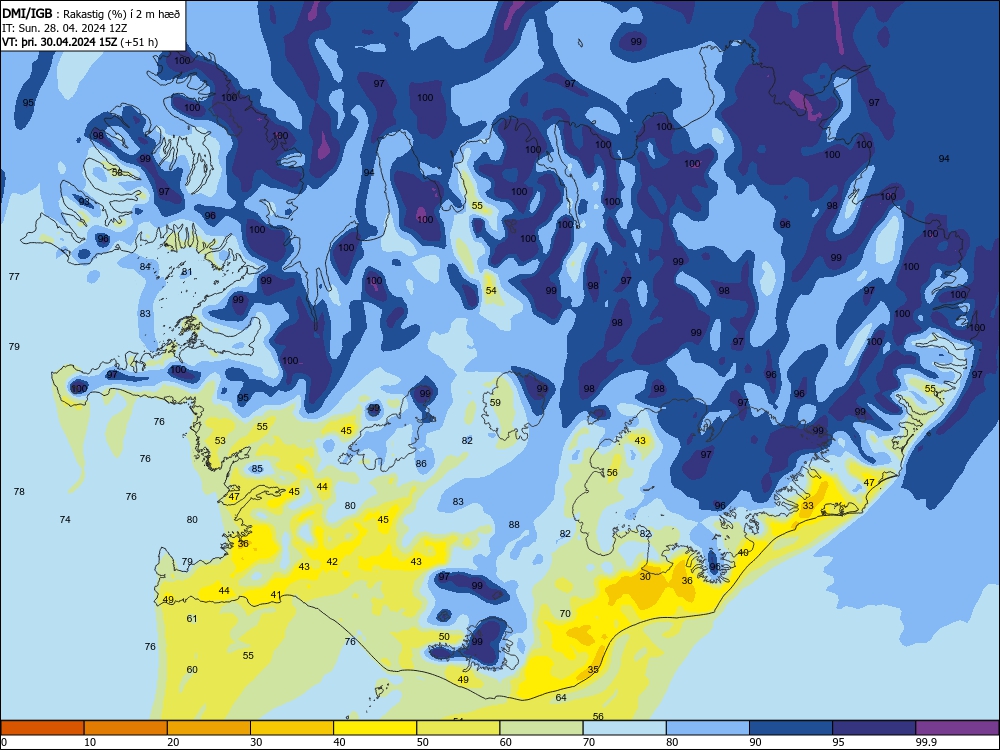Click the valid time line 'VT: þri. 30.04.2024 15Z'
Image resolution: width=1000 pixels, height=750 pixels.
61,42
